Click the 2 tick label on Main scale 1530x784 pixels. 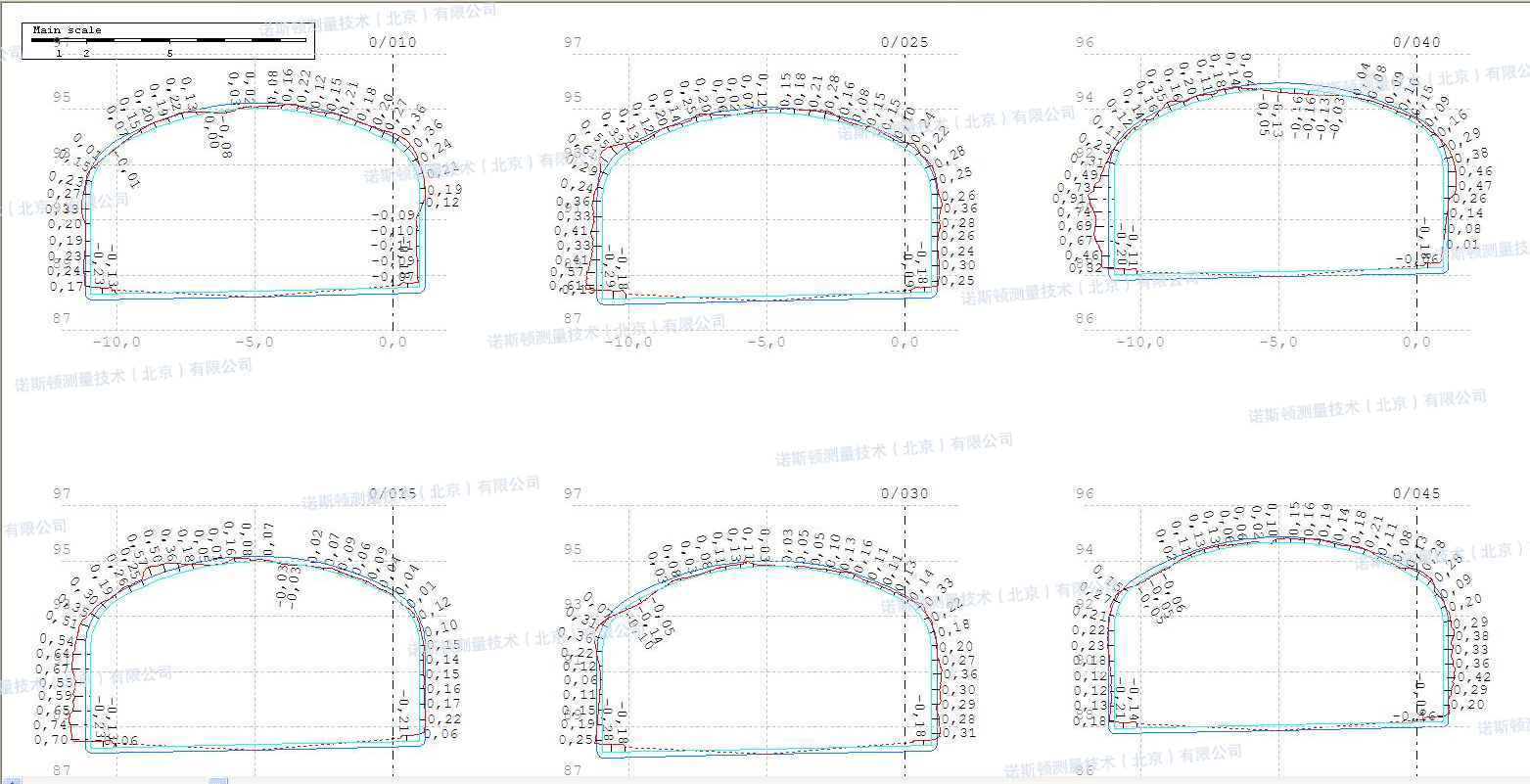(86, 53)
